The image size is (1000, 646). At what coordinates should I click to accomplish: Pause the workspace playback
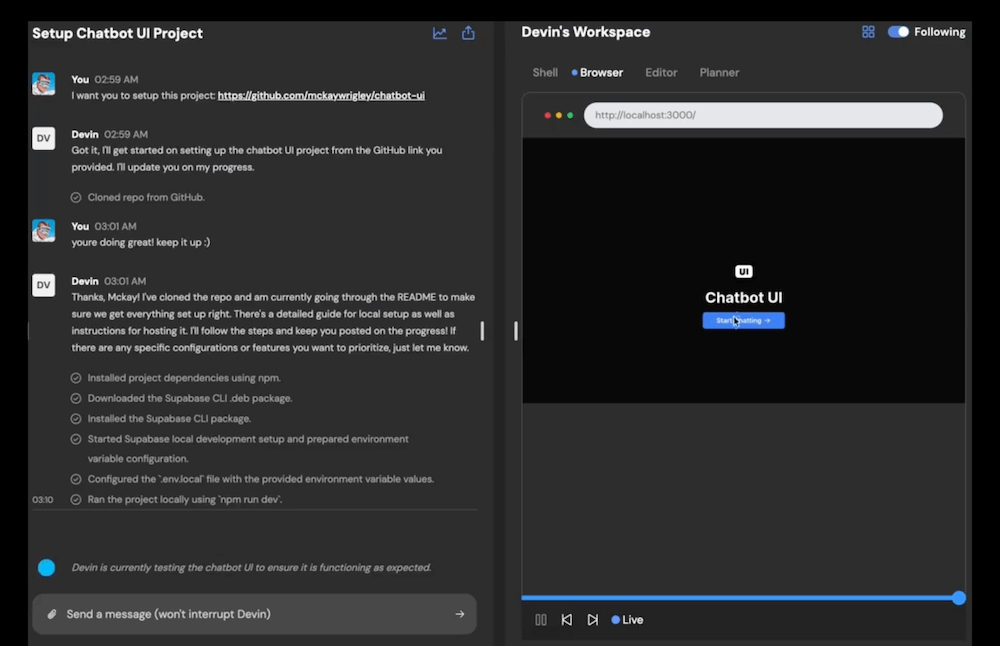pos(541,620)
